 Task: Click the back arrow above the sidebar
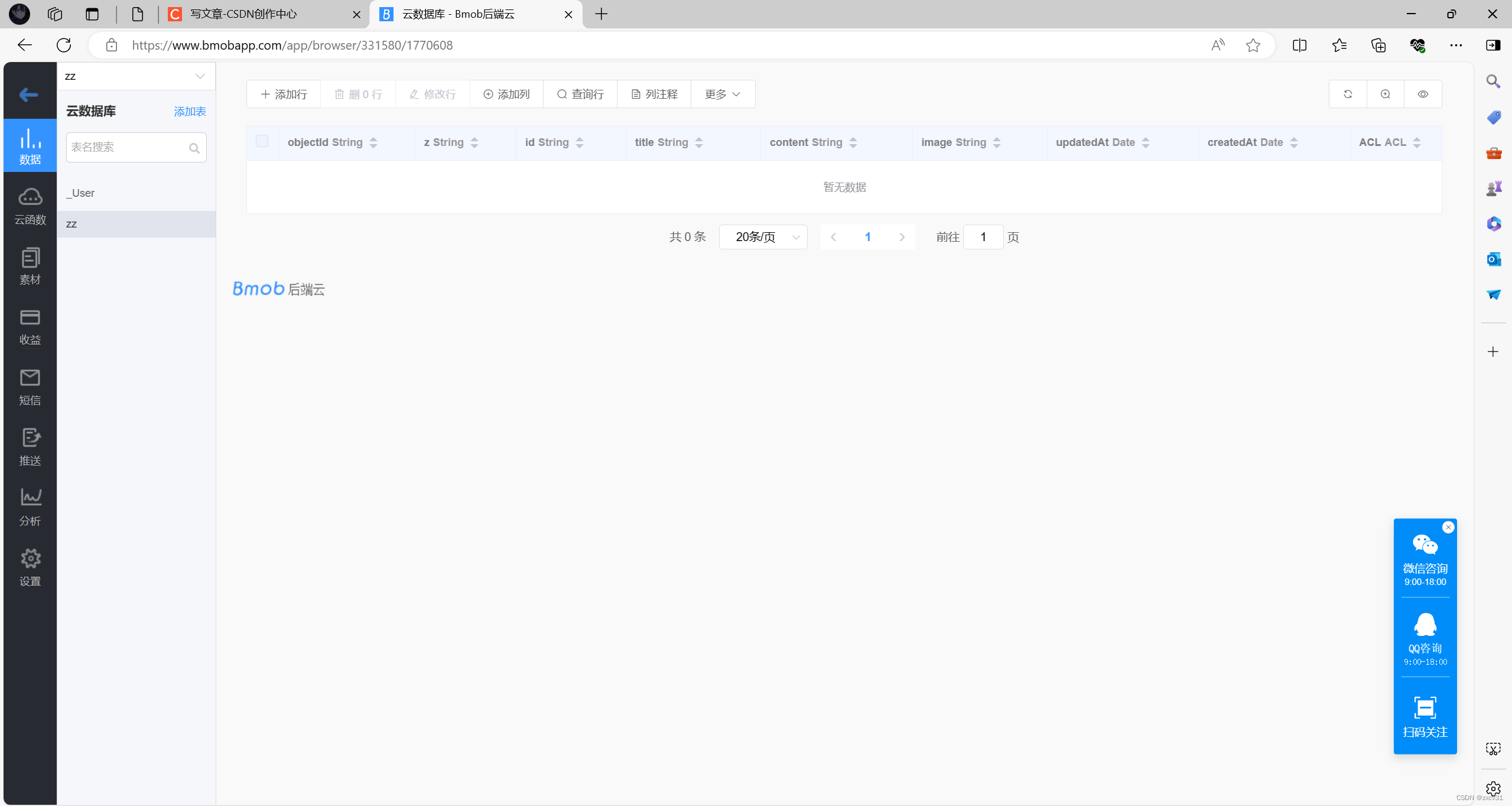[28, 95]
